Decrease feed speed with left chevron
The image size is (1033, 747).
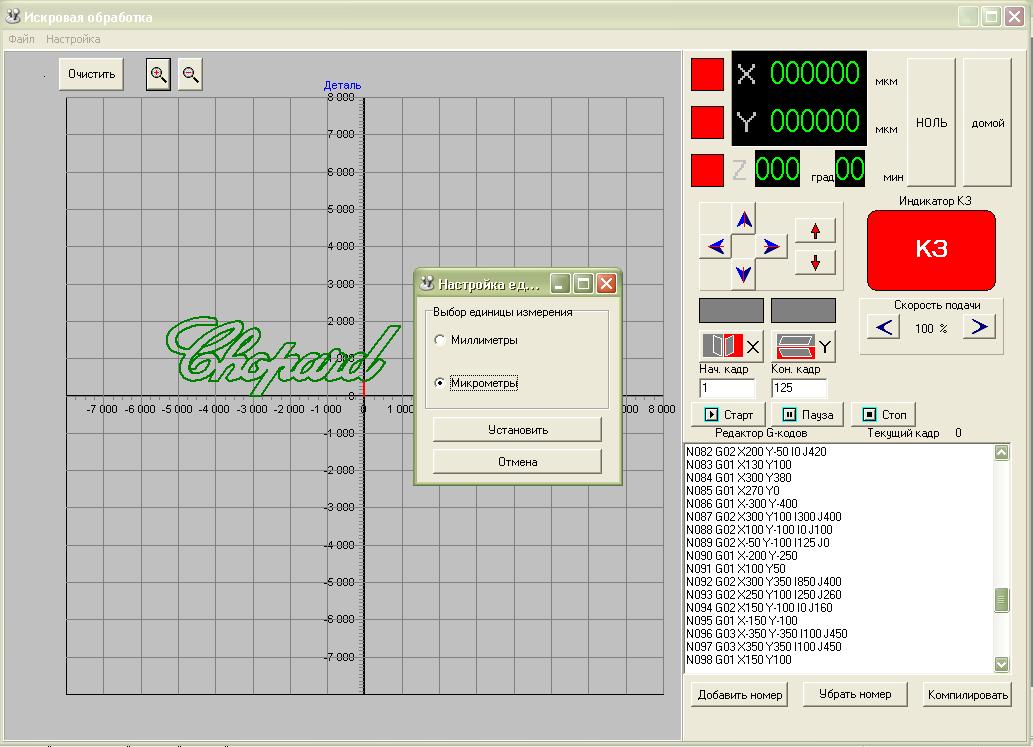coord(883,327)
